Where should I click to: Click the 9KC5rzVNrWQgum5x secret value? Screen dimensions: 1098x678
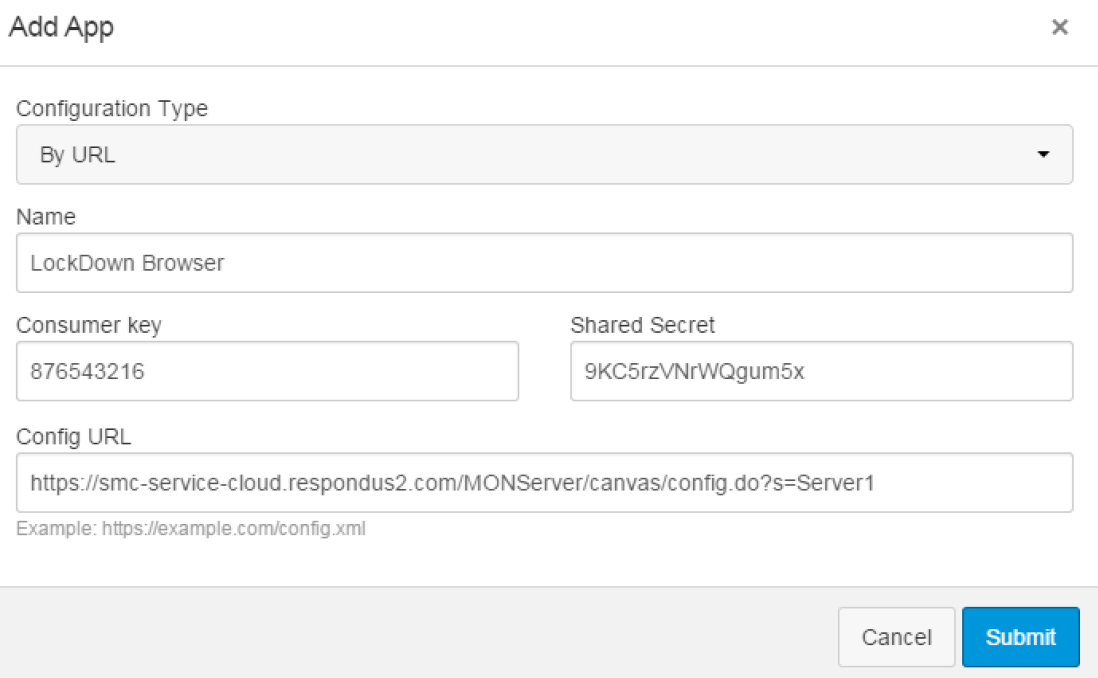tap(694, 371)
